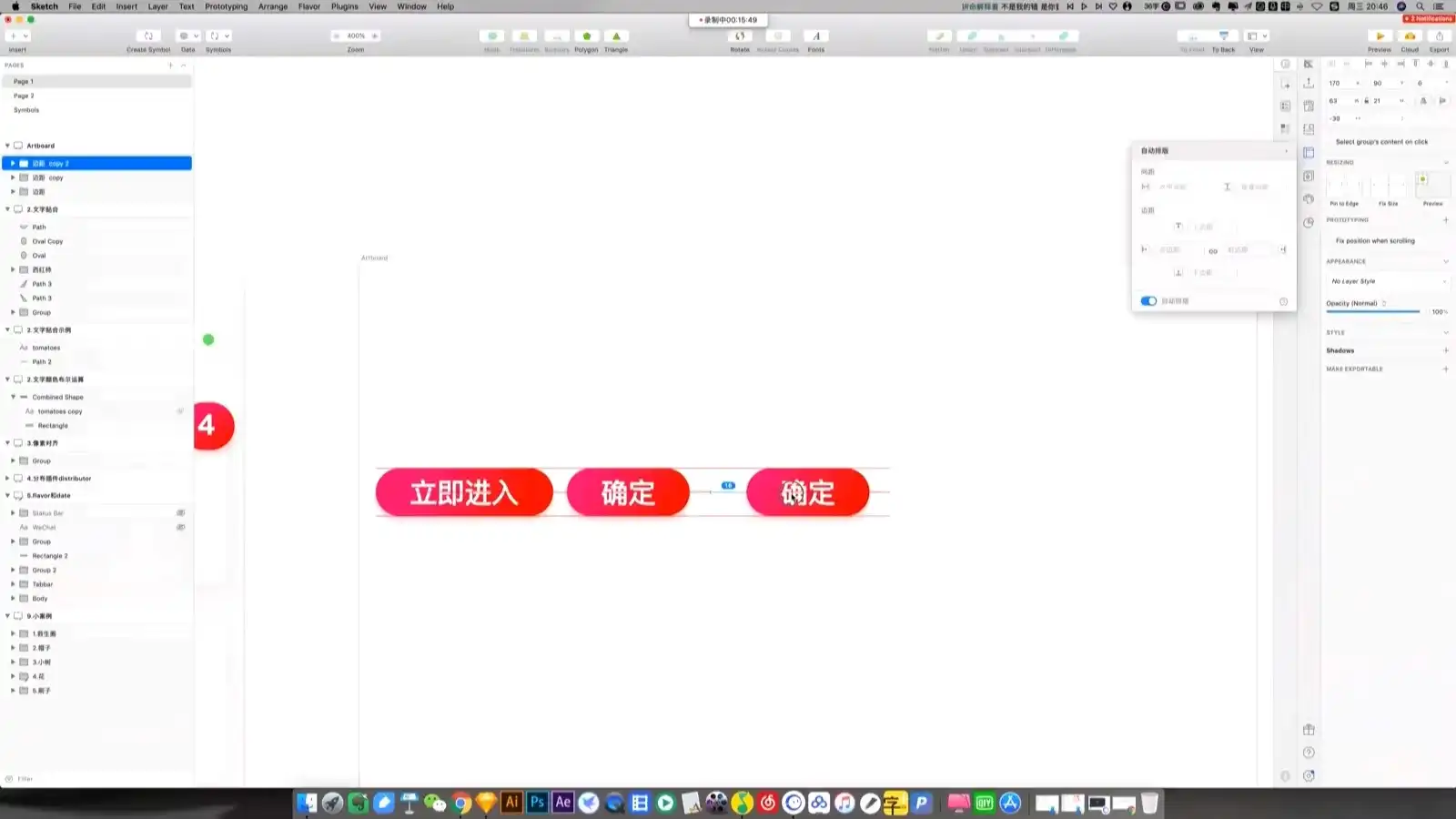Expand the selected '边距 copy 2' group
The height and width of the screenshot is (819, 1456).
[x=12, y=163]
